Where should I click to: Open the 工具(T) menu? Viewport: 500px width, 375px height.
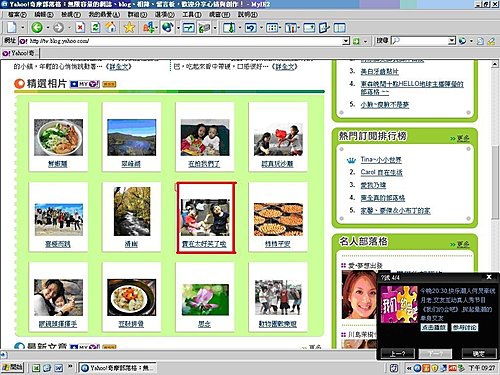191,15
